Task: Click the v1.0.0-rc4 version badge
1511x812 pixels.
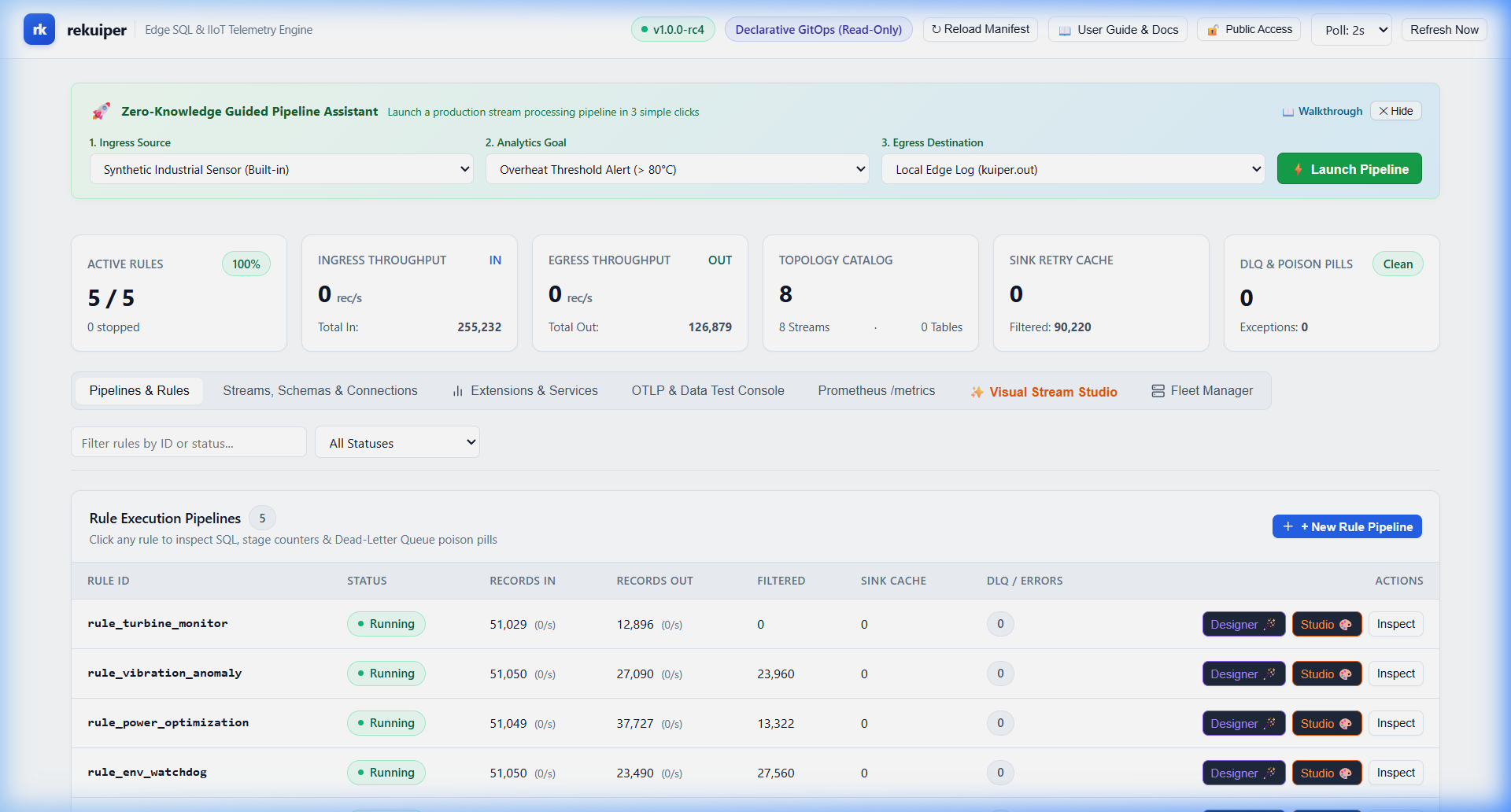Action: [673, 29]
